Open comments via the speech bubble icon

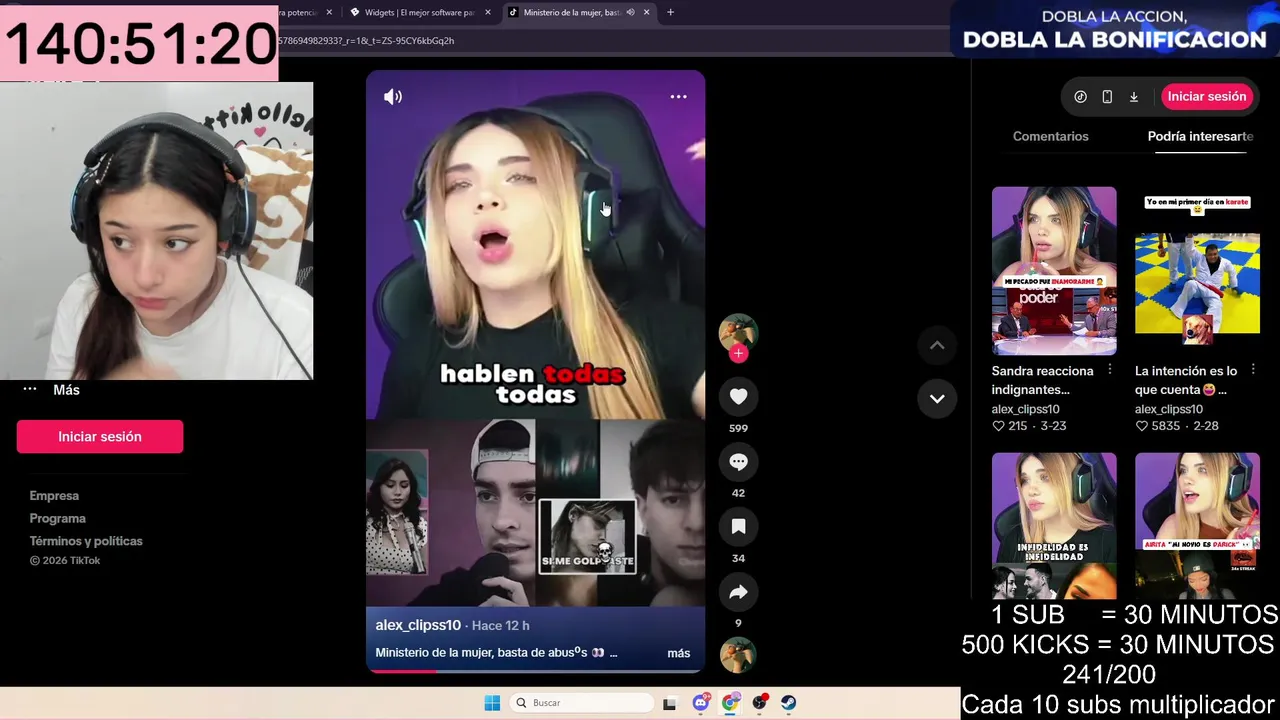coord(738,462)
